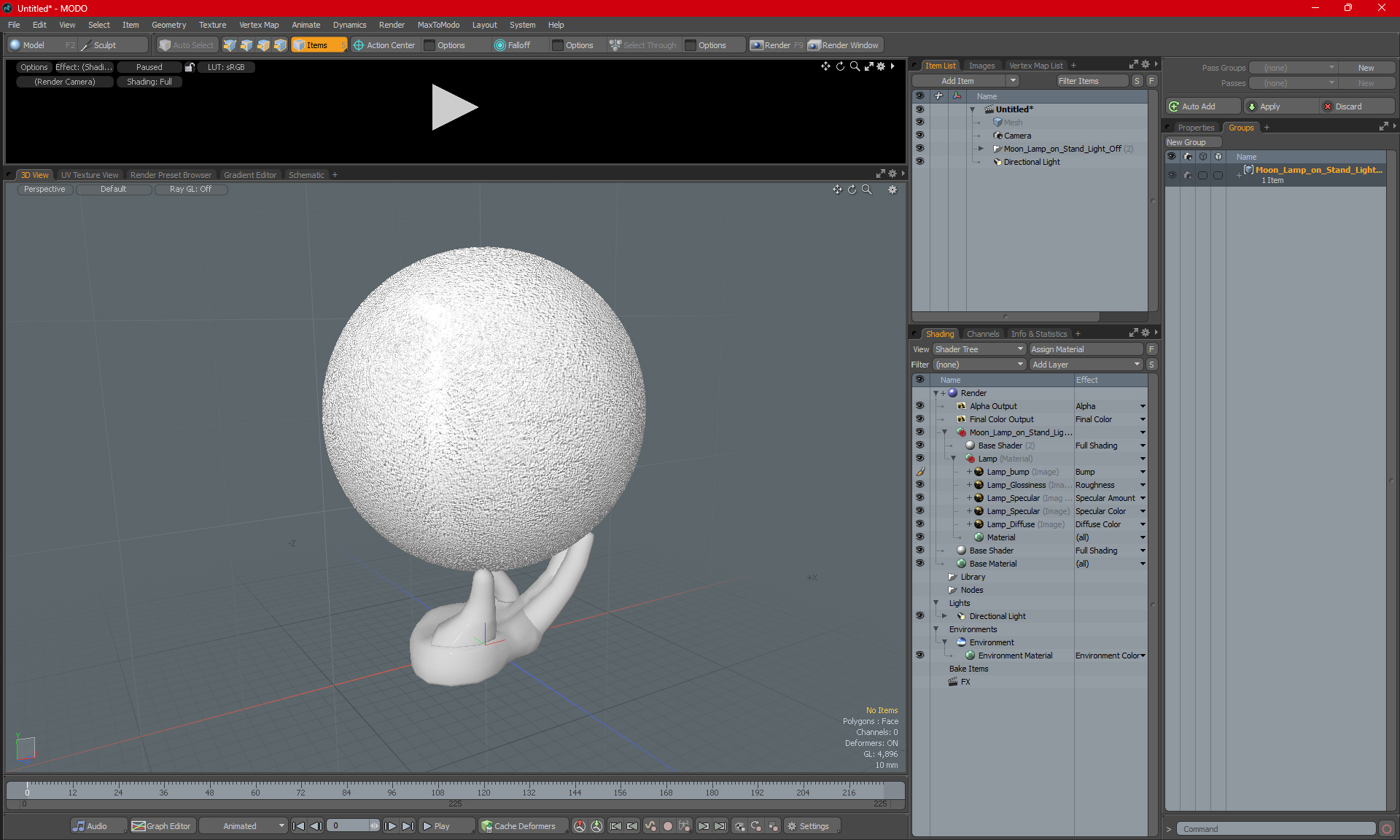1400x840 pixels.
Task: Open the Shader Tree view dropdown
Action: pyautogui.click(x=979, y=349)
